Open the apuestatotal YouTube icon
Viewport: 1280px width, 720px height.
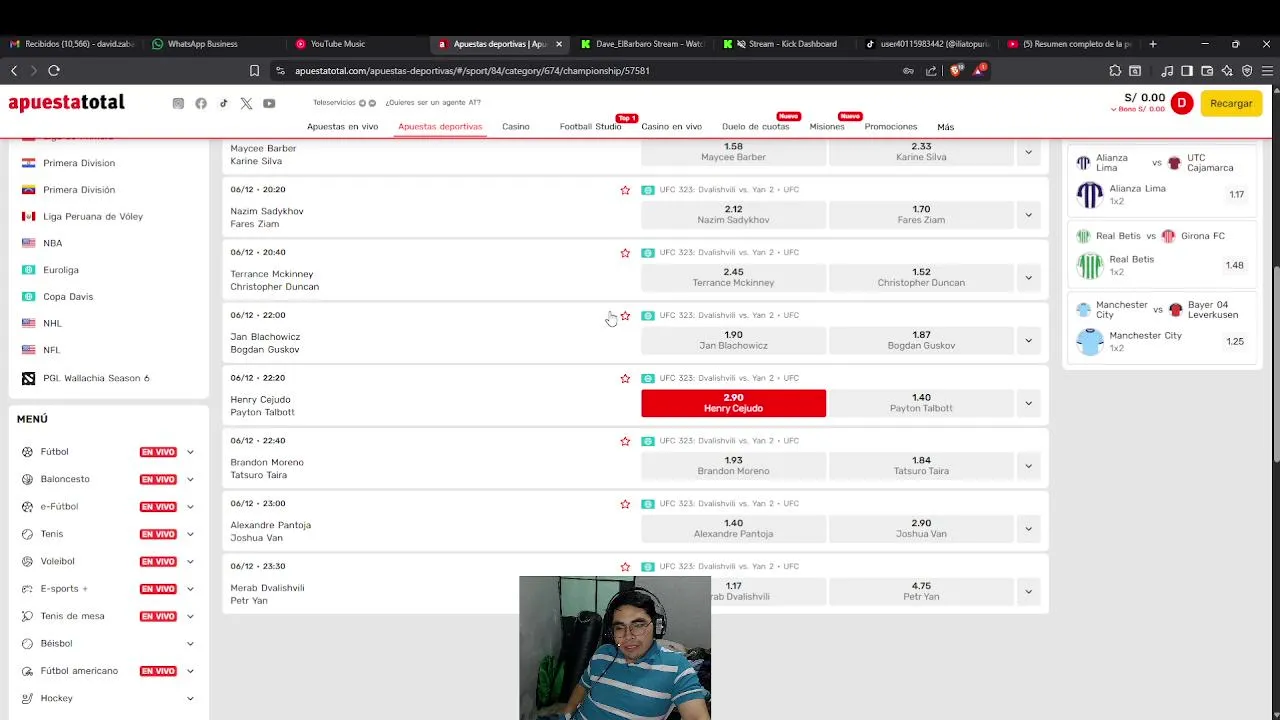click(269, 103)
